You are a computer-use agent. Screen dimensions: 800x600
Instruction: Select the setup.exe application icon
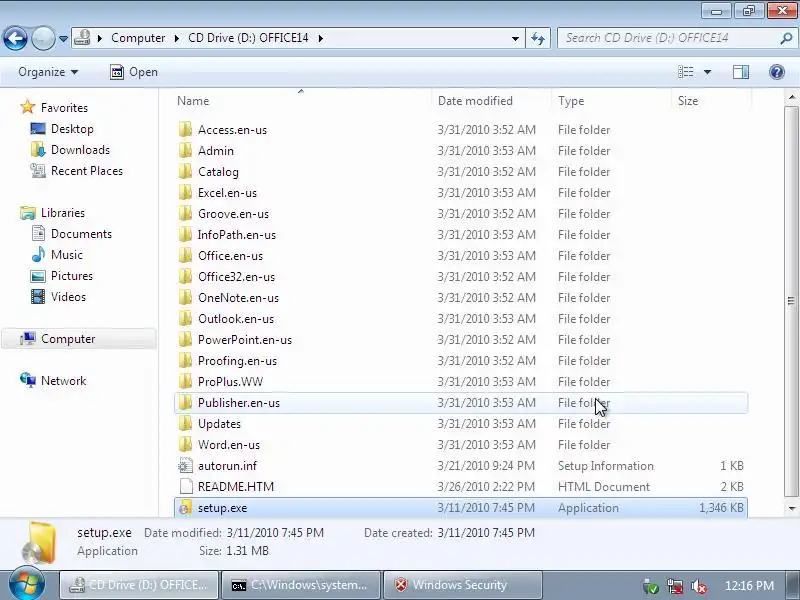[185, 507]
